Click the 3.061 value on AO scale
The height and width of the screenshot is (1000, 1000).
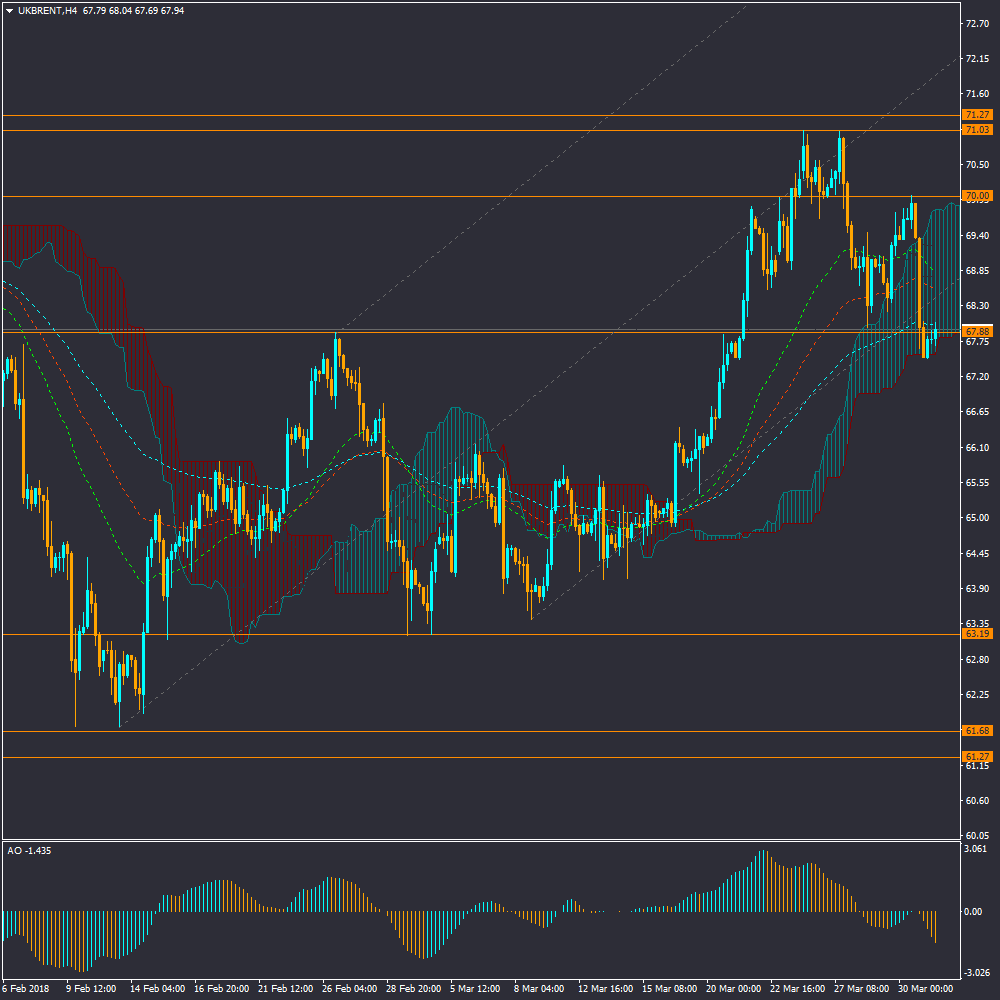click(978, 849)
